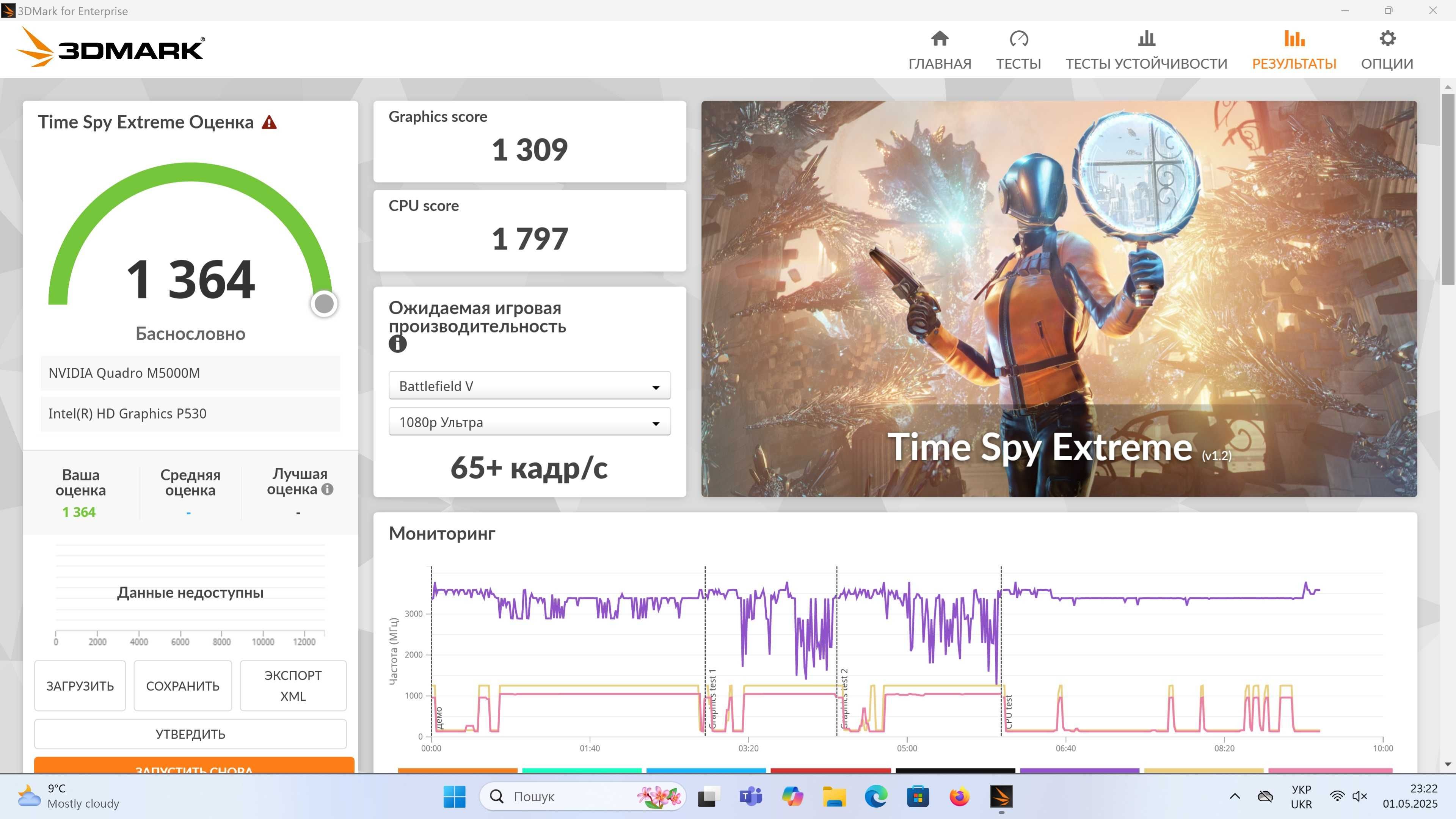This screenshot has width=1456, height=819.
Task: Click the green Ваша оценка value 1 364
Action: pos(78,512)
